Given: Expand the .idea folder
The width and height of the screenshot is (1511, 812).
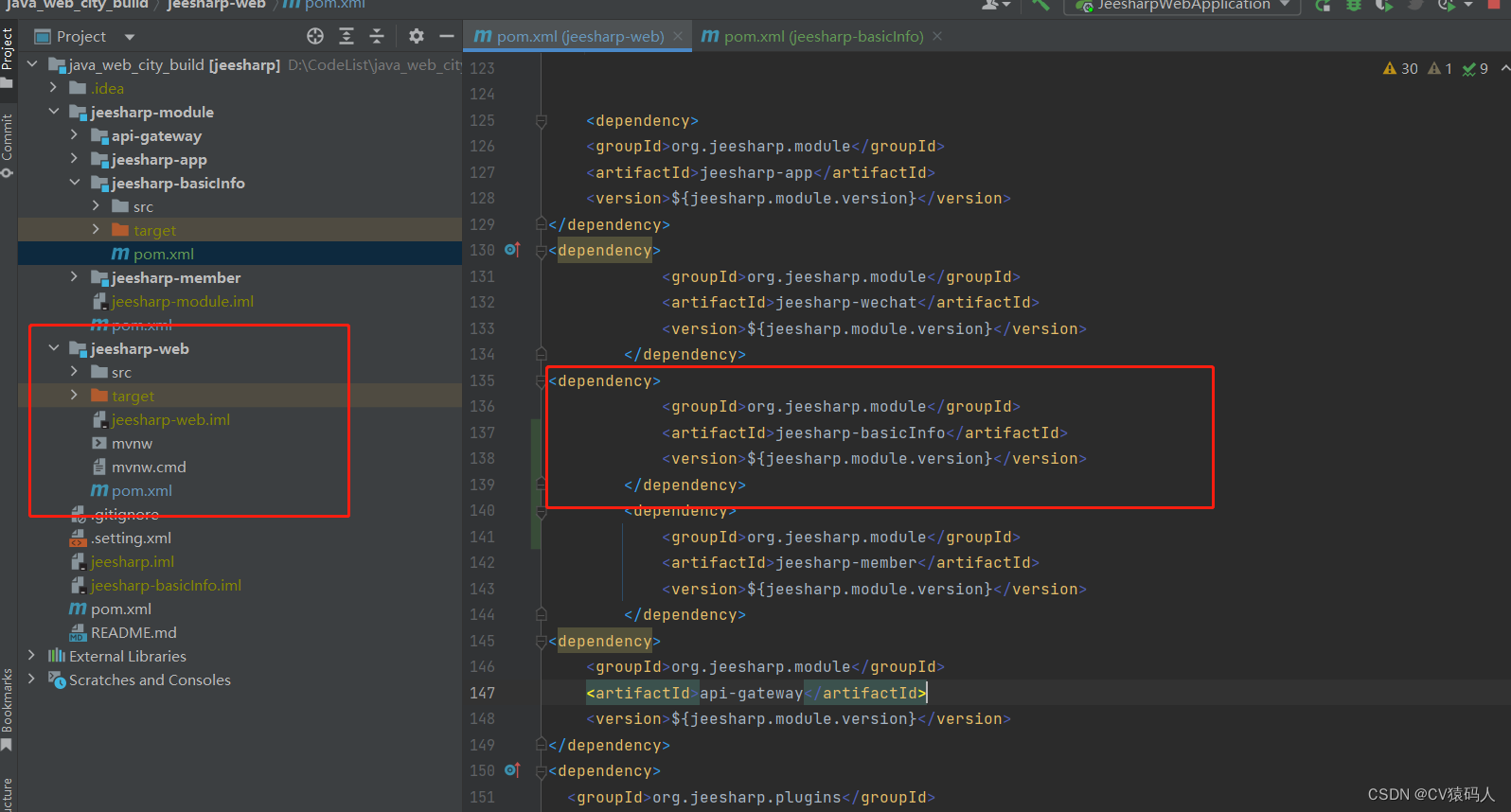Looking at the screenshot, I should click(x=53, y=88).
